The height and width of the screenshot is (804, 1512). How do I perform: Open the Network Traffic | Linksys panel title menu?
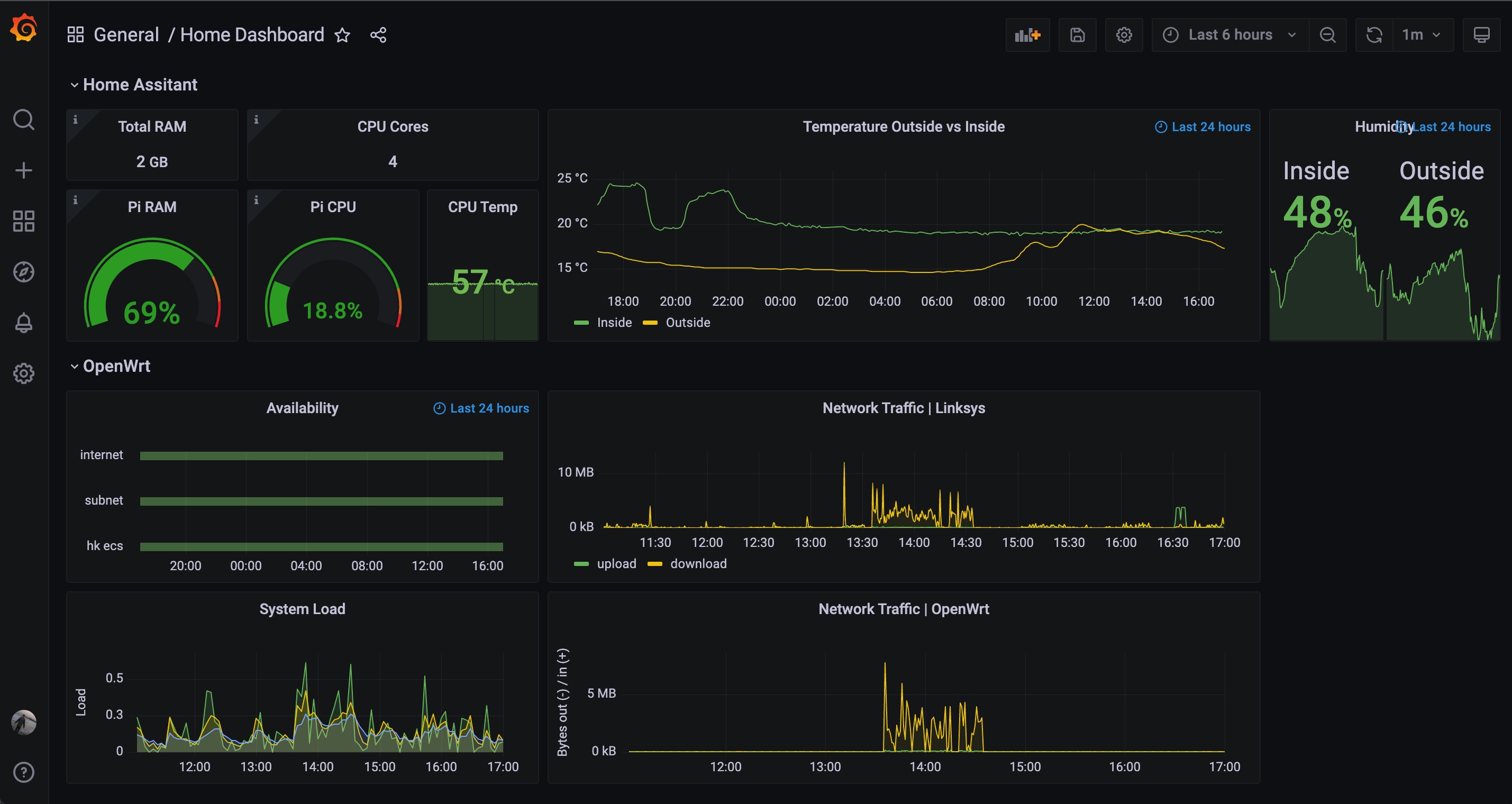click(x=903, y=408)
